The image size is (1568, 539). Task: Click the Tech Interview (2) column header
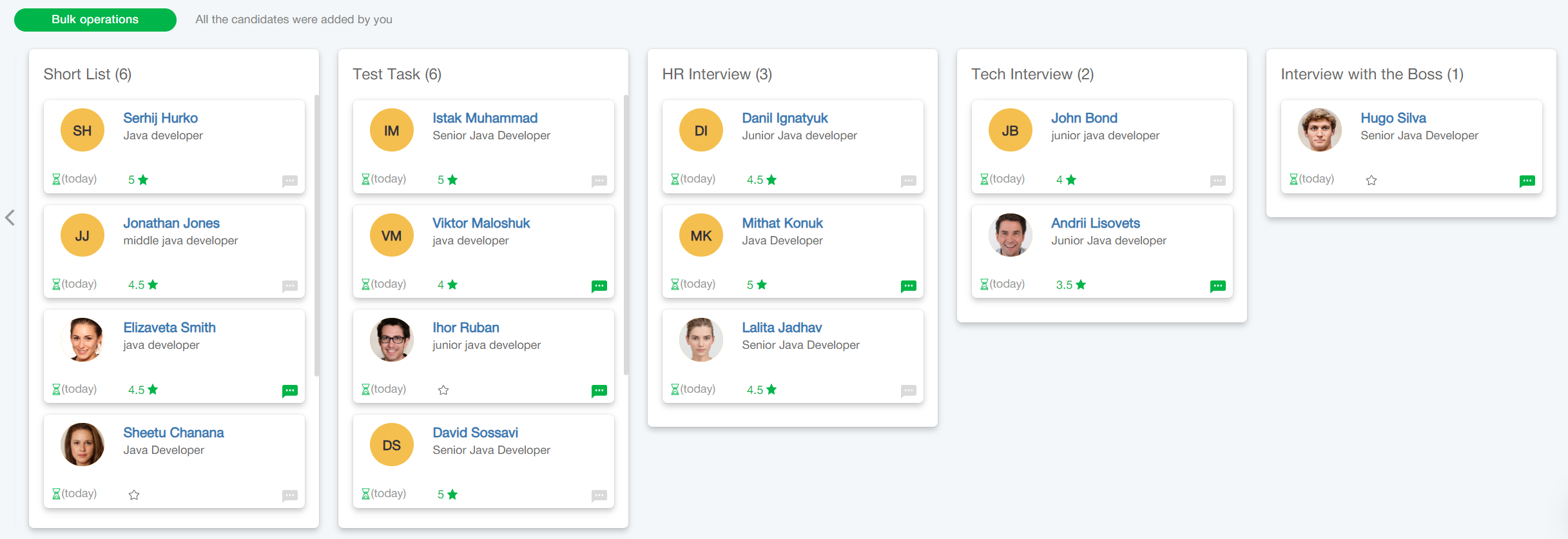1032,75
